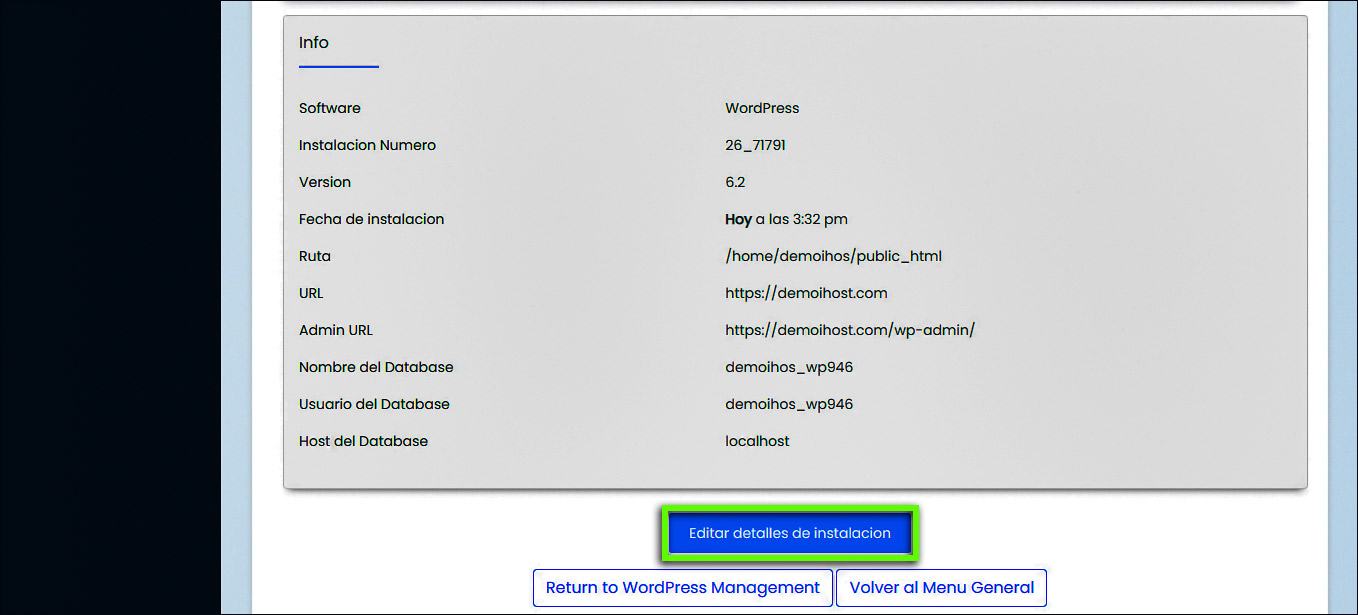
Task: Click the https://demoihost.com URL value
Action: pos(806,293)
